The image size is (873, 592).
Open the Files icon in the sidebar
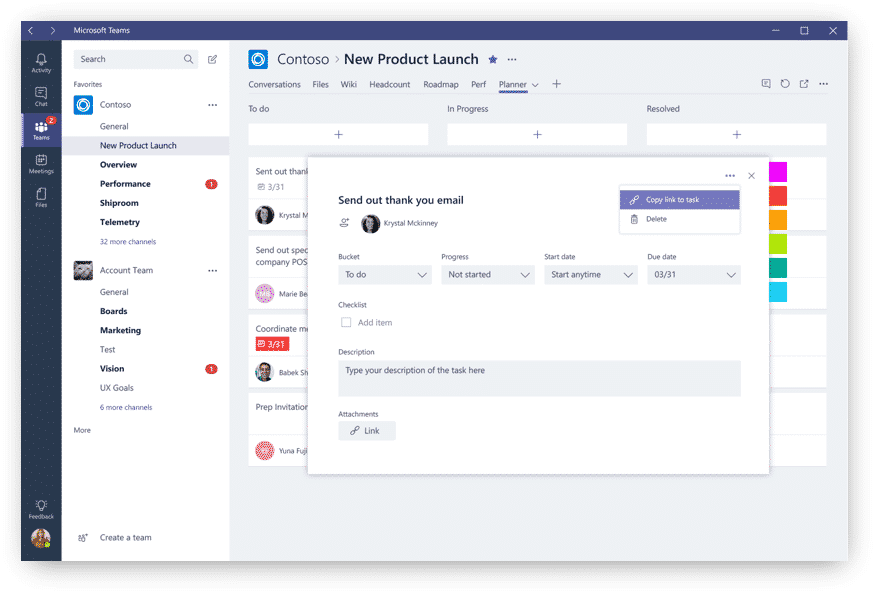(x=41, y=198)
